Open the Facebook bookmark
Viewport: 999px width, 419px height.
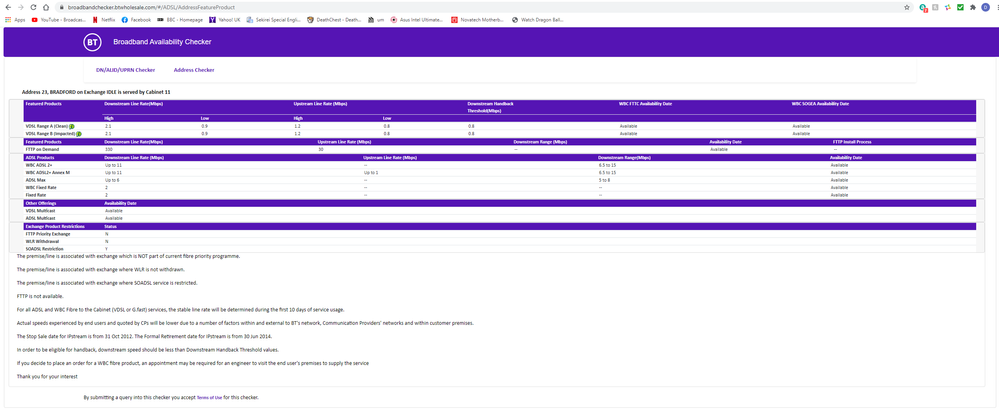coord(136,20)
